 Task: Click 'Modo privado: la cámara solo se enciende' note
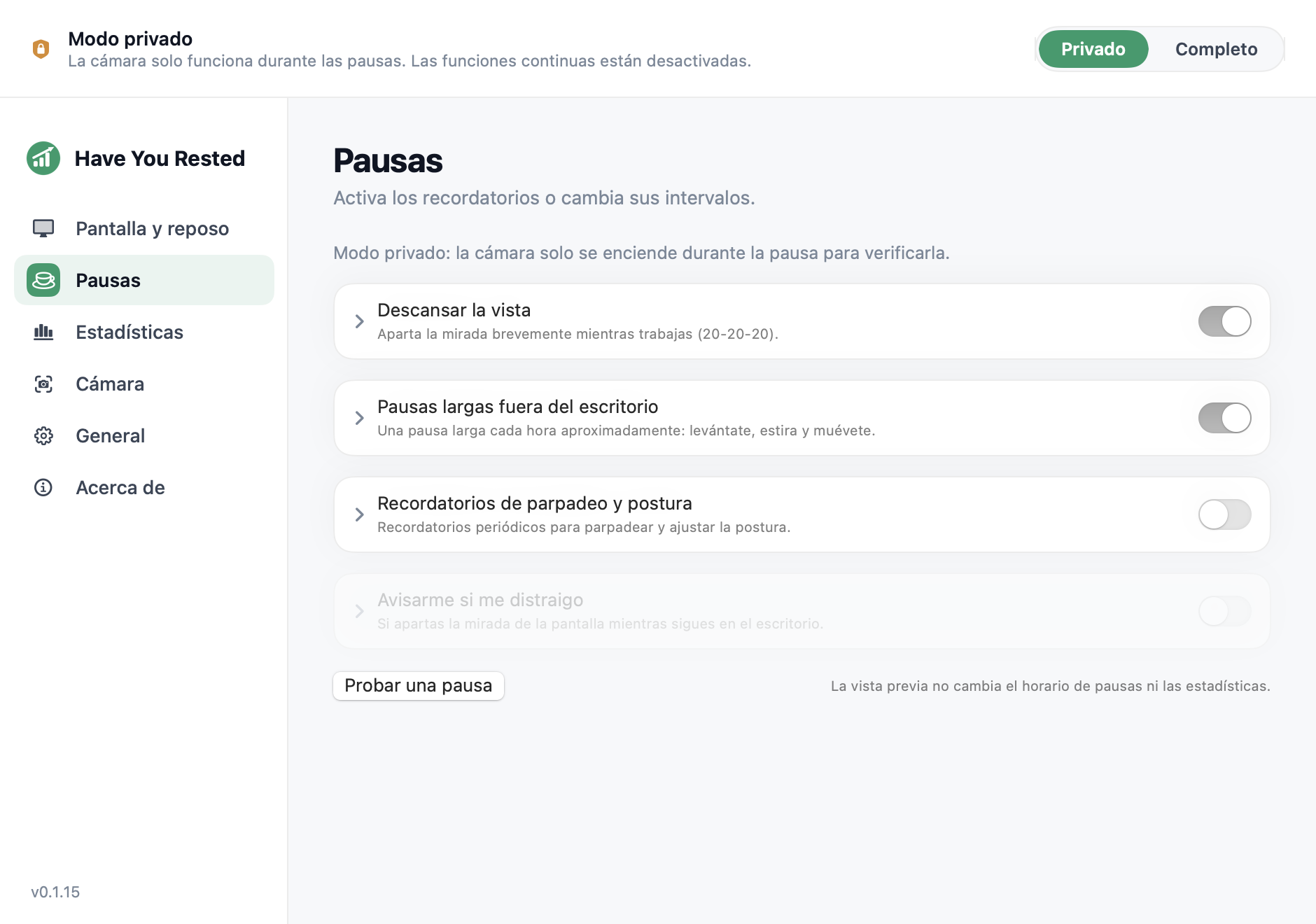pos(641,253)
